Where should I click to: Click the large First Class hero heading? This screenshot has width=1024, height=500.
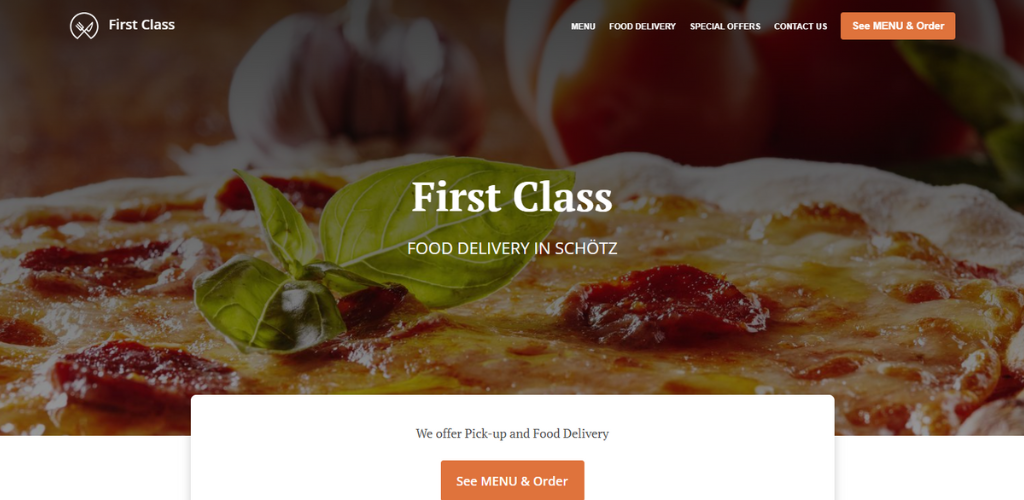pyautogui.click(x=512, y=196)
